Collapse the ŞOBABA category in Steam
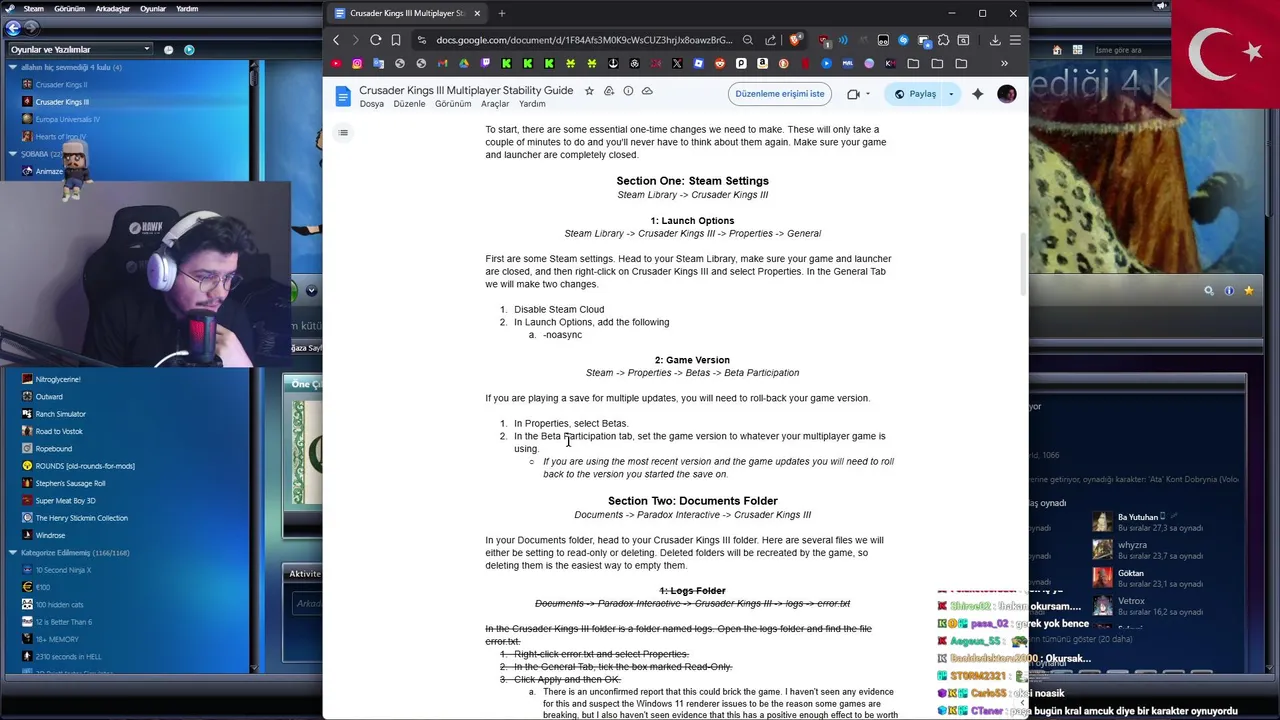This screenshot has width=1280, height=720. pos(13,154)
